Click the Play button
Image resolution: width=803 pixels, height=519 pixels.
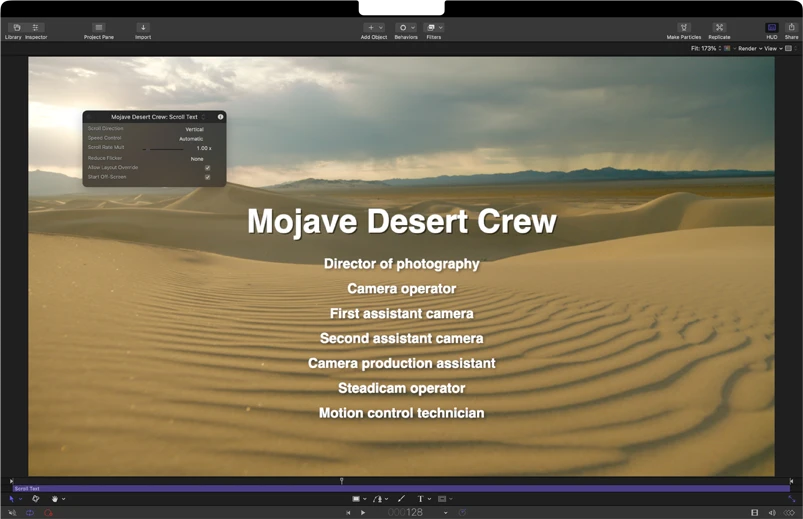[x=363, y=512]
